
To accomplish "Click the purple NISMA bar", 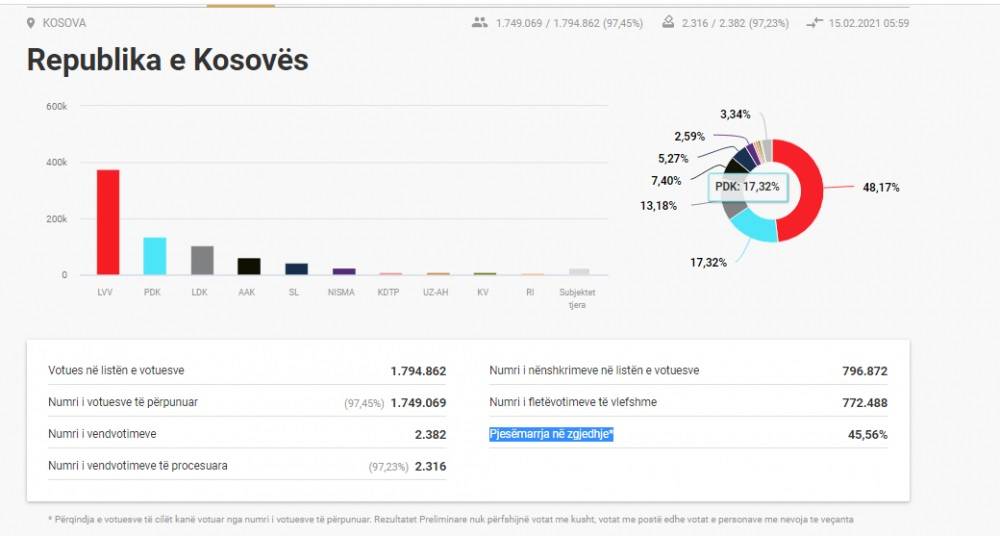I will [344, 272].
